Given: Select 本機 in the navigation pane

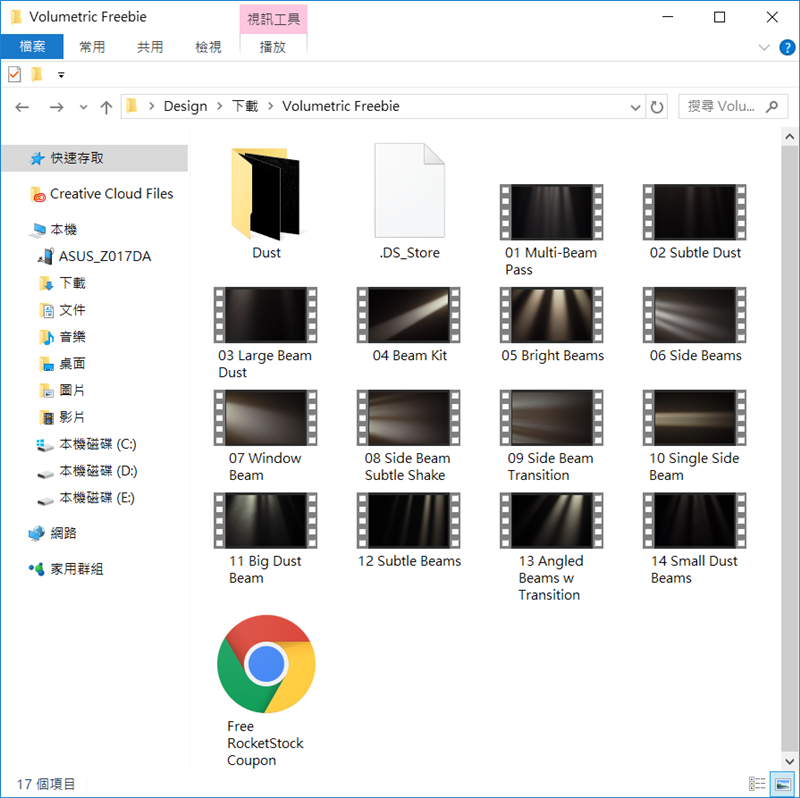Looking at the screenshot, I should 53,230.
